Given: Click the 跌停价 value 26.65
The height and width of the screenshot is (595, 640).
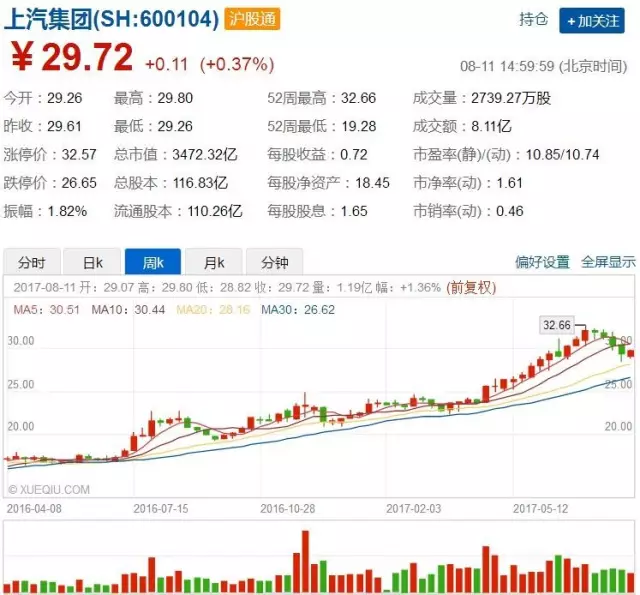Looking at the screenshot, I should point(79,183).
